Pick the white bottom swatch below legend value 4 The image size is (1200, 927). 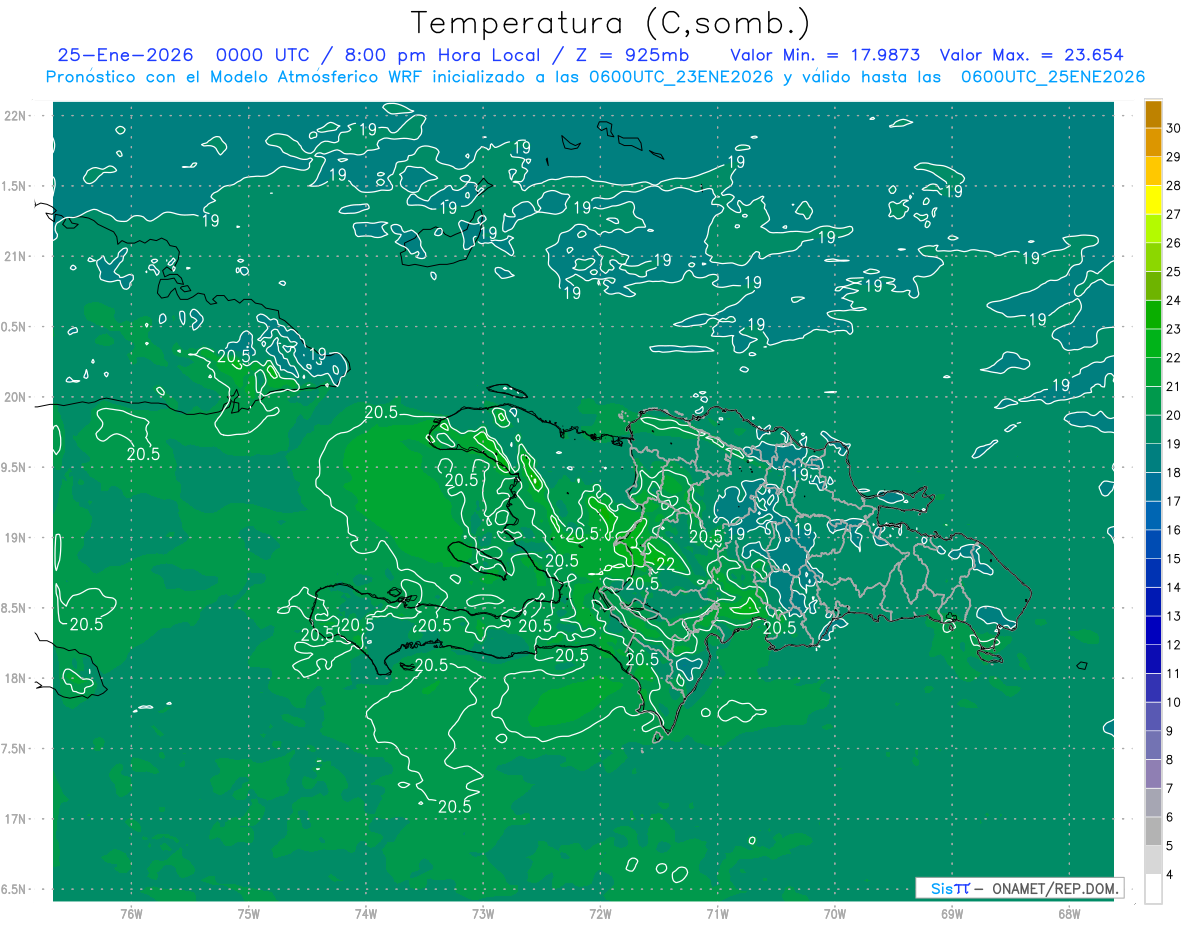click(1153, 889)
